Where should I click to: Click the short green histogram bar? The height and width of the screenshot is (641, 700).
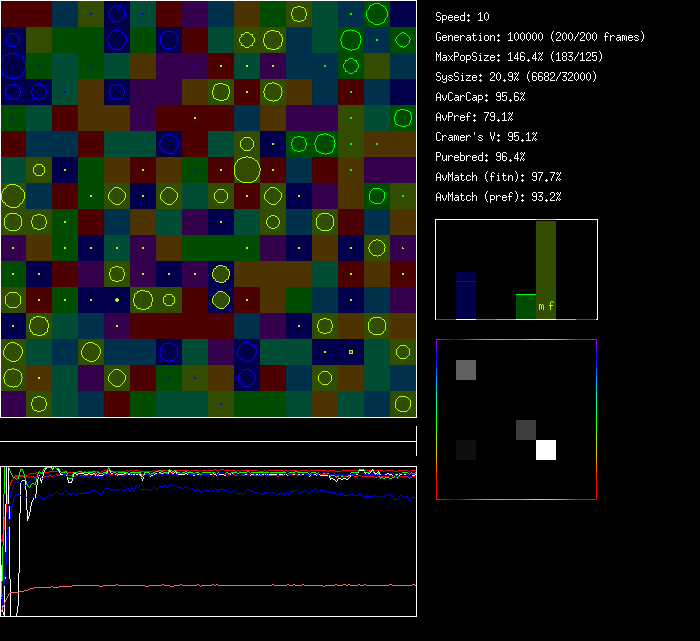[525, 306]
